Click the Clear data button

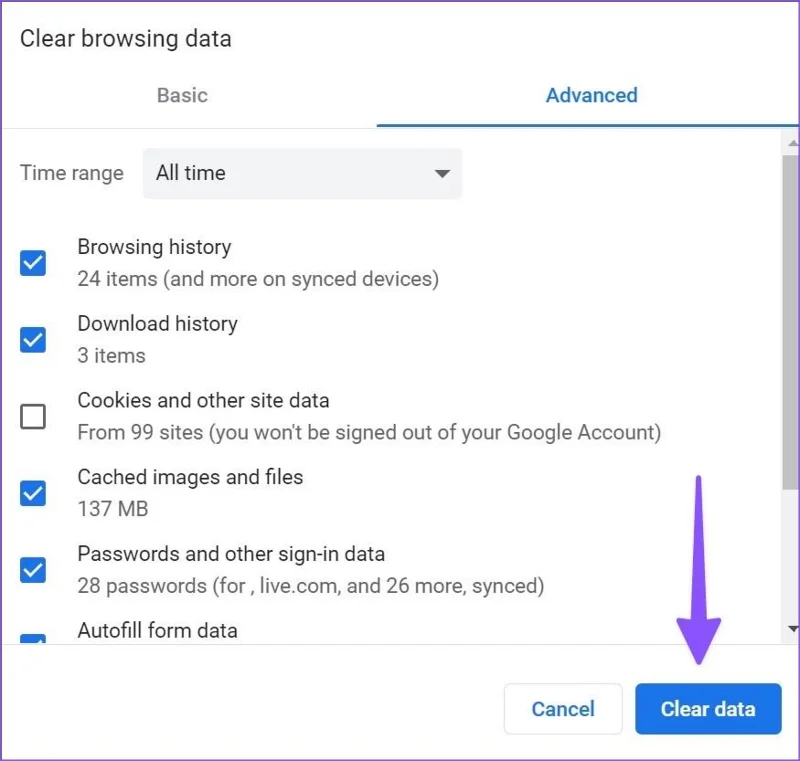(708, 709)
